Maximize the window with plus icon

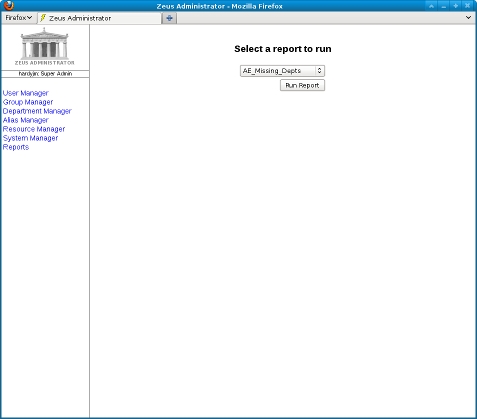(455, 6)
